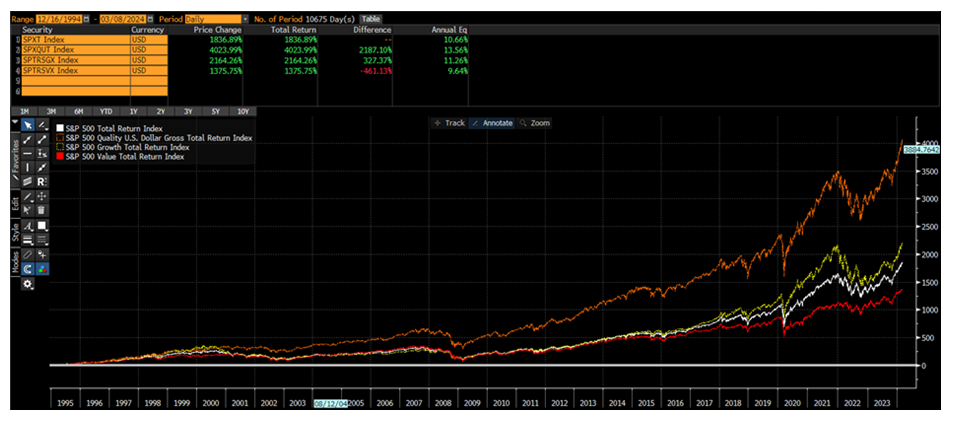The width and height of the screenshot is (965, 423).
Task: Click red S&P 500 Value legend swatch
Action: (60, 157)
